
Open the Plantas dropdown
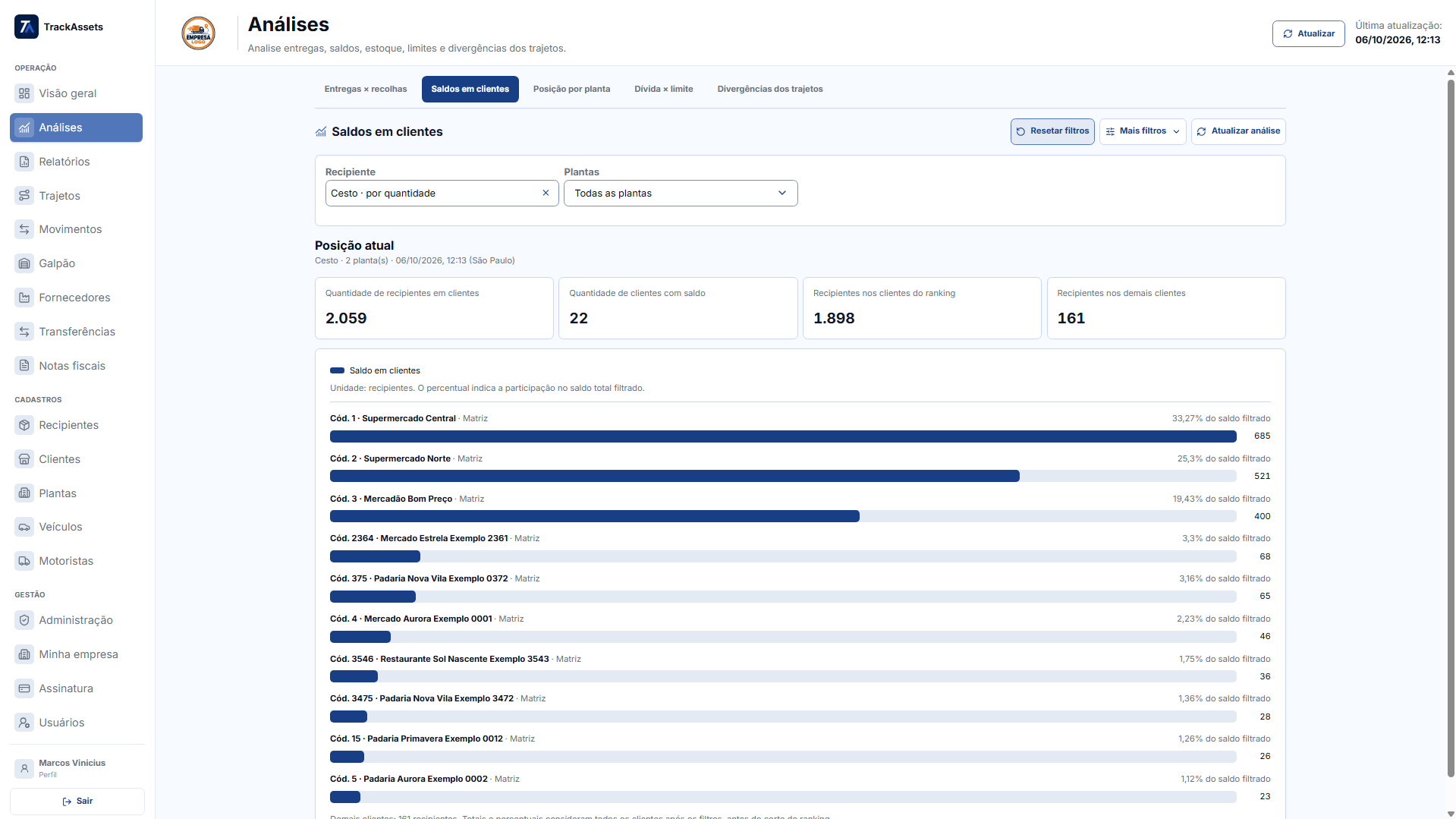(x=681, y=193)
